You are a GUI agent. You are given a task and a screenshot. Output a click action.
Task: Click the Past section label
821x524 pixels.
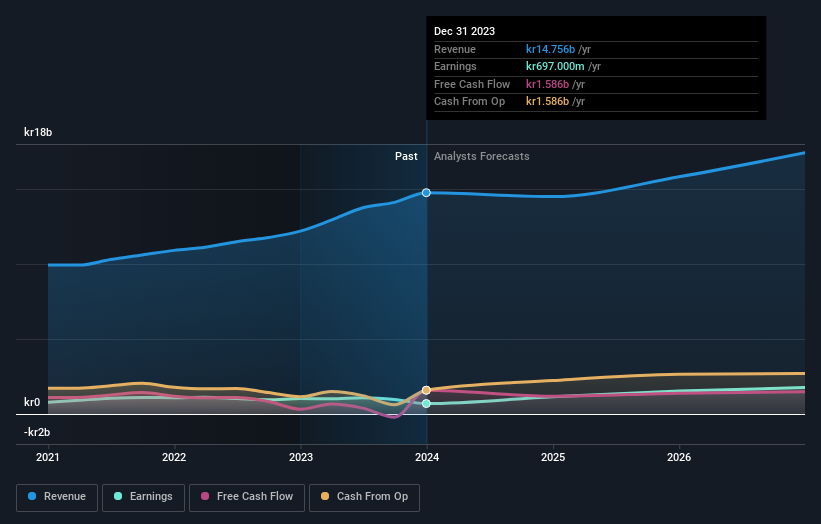pos(406,157)
